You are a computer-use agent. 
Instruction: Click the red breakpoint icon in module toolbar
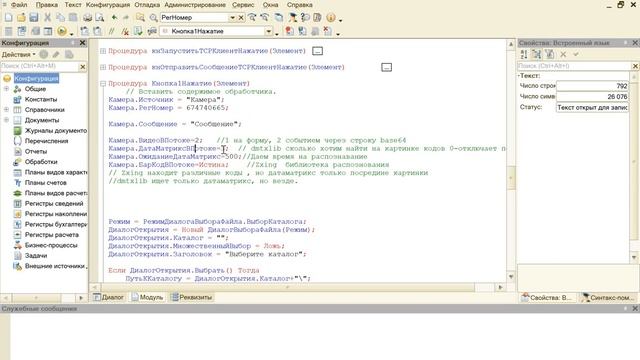(x=289, y=31)
